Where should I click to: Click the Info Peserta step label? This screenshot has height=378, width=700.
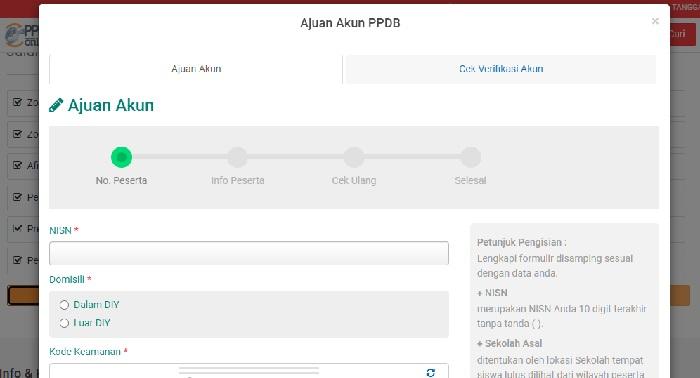coord(238,180)
